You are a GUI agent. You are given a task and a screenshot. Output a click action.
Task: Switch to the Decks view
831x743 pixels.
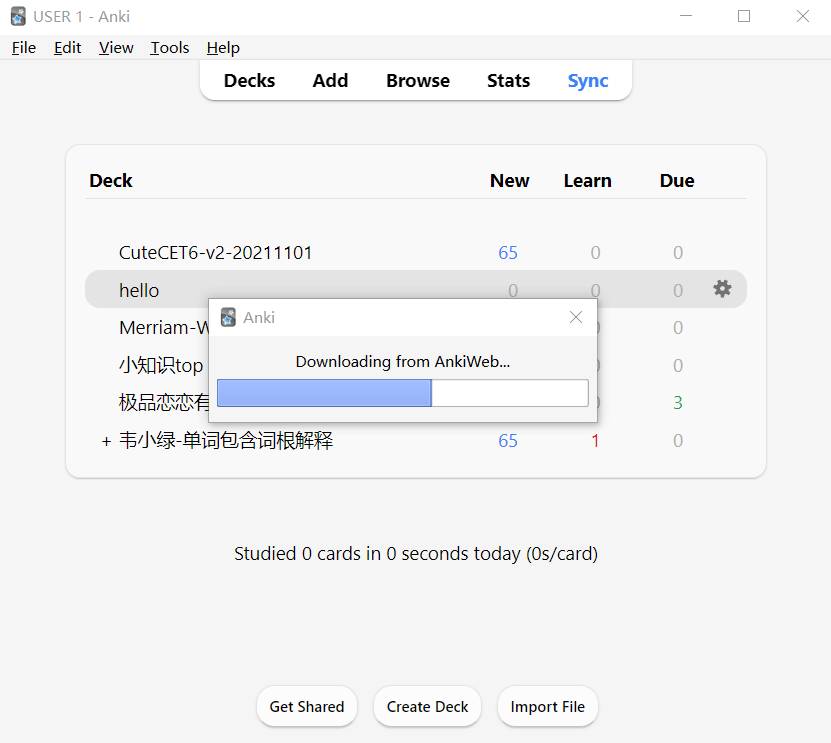[249, 81]
